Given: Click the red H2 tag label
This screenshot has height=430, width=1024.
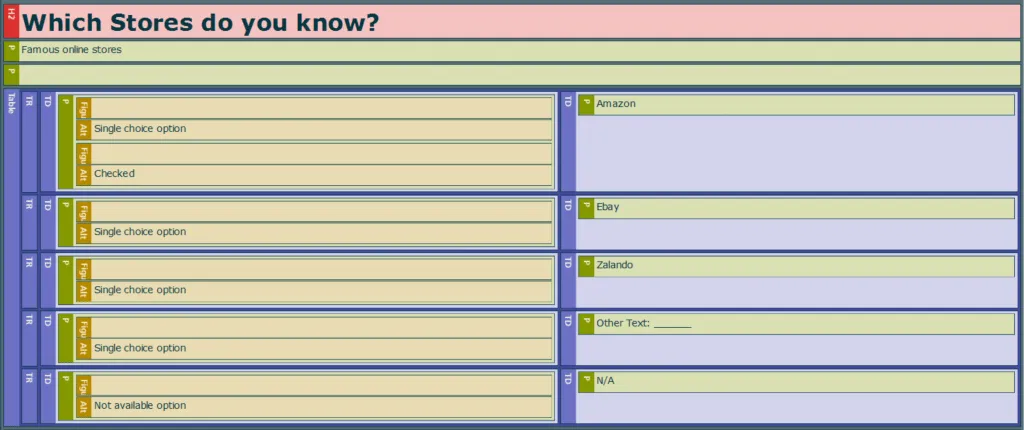Looking at the screenshot, I should (x=11, y=22).
